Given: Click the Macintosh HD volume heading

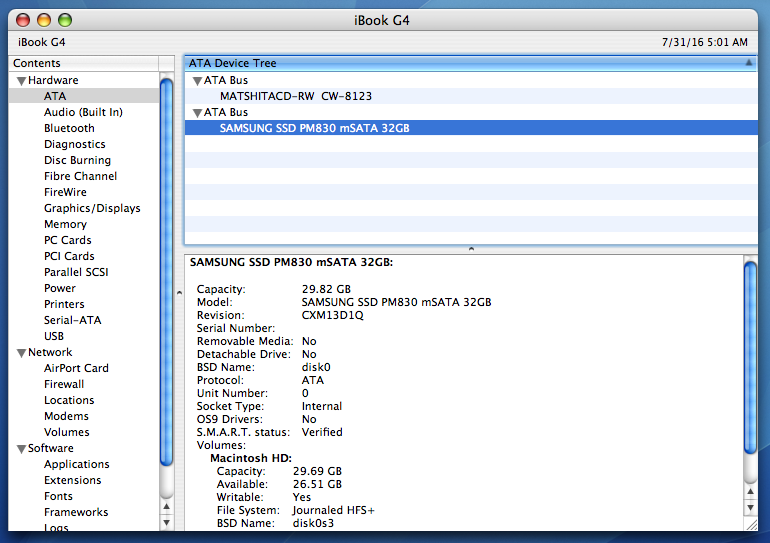Looking at the screenshot, I should tap(251, 459).
